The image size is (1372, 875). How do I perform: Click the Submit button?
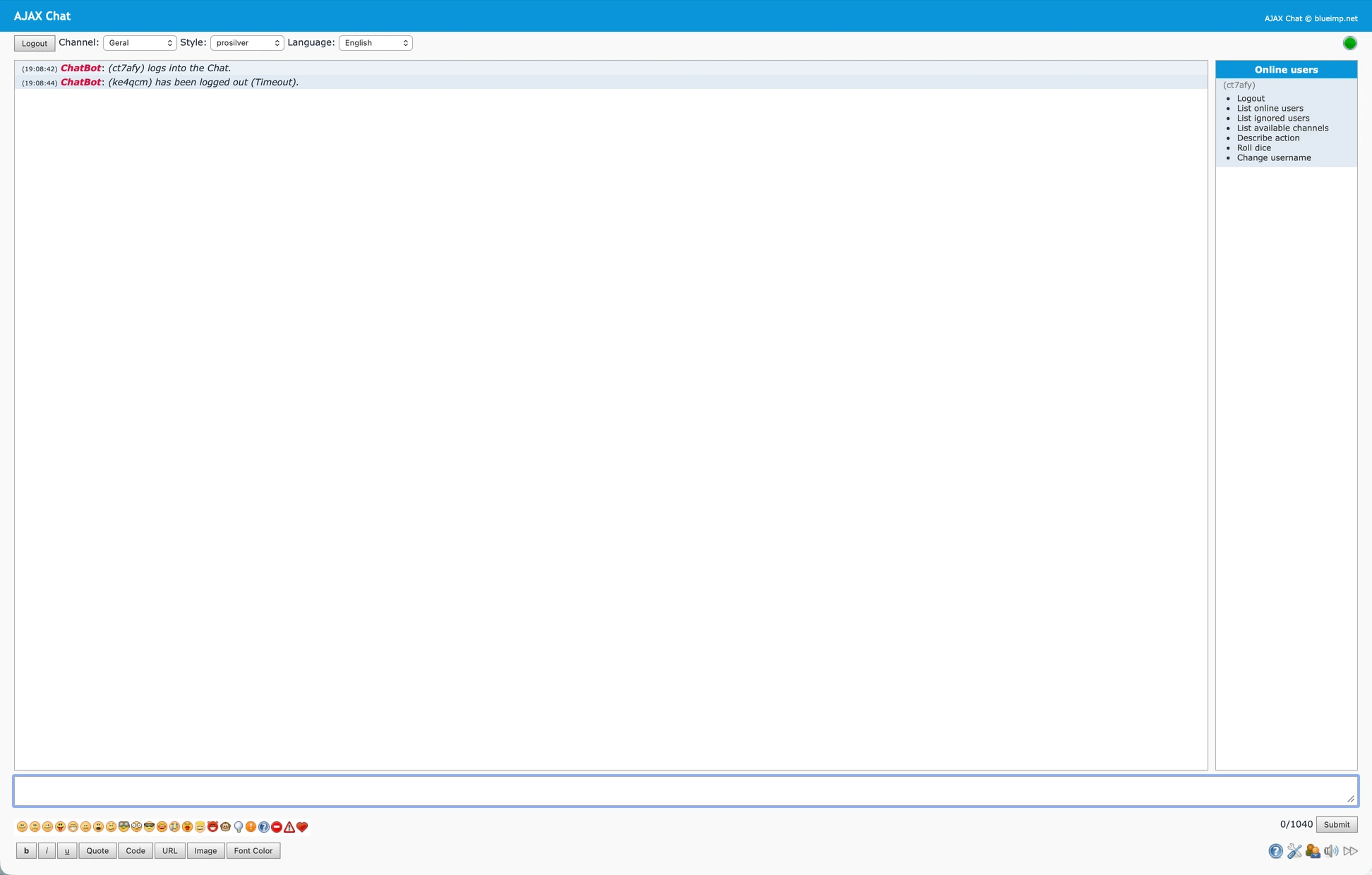point(1337,824)
